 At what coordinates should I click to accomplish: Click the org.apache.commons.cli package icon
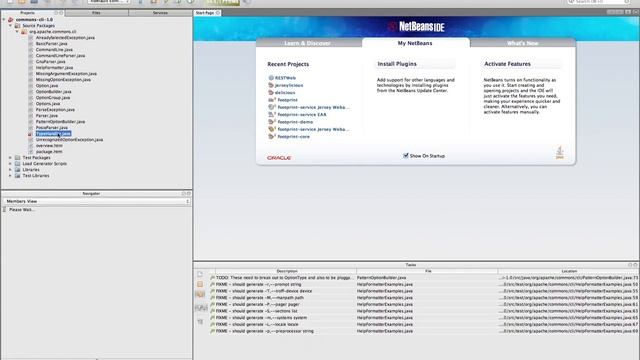point(24,31)
